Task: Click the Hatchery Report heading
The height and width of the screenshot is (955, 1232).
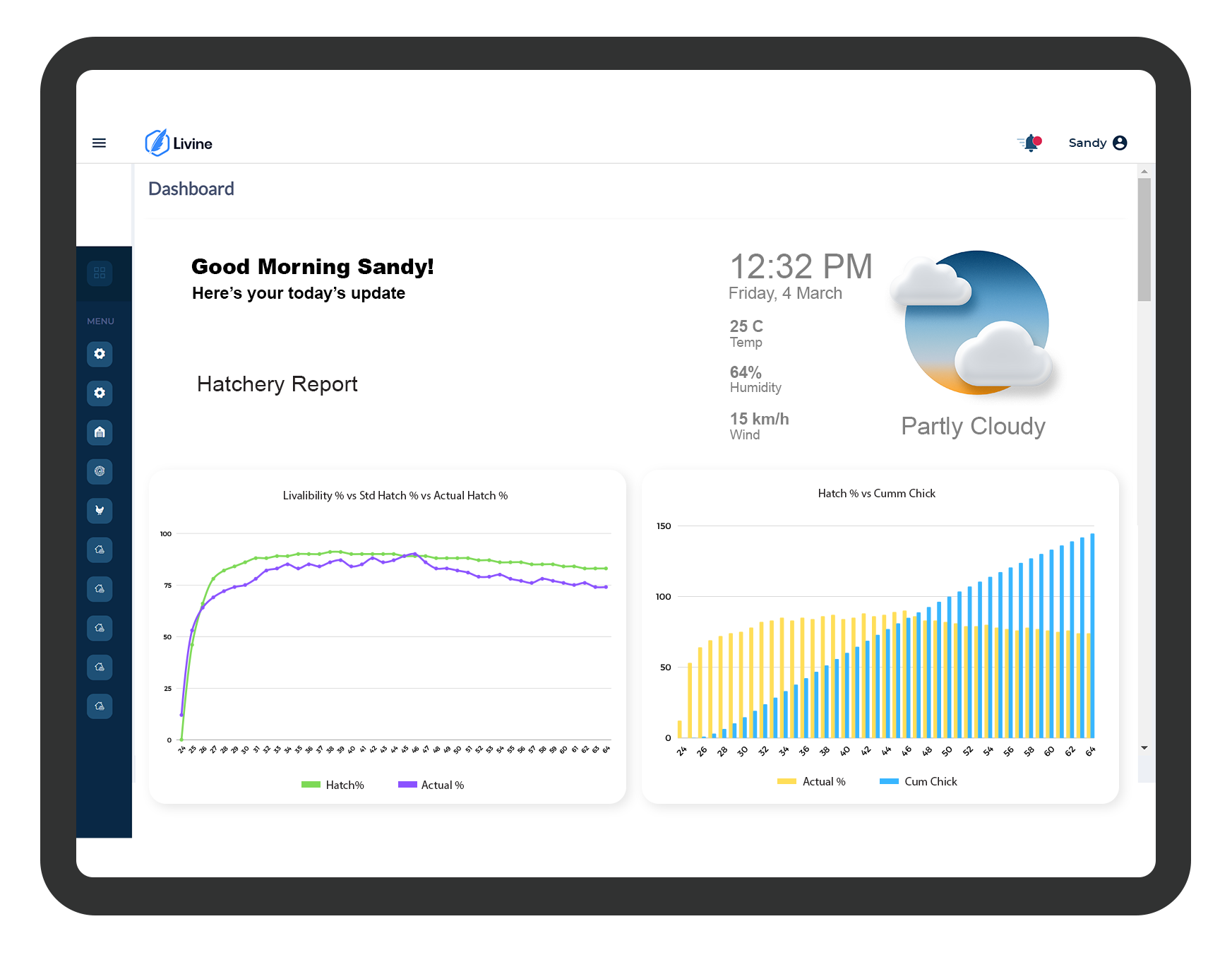Action: 277,384
